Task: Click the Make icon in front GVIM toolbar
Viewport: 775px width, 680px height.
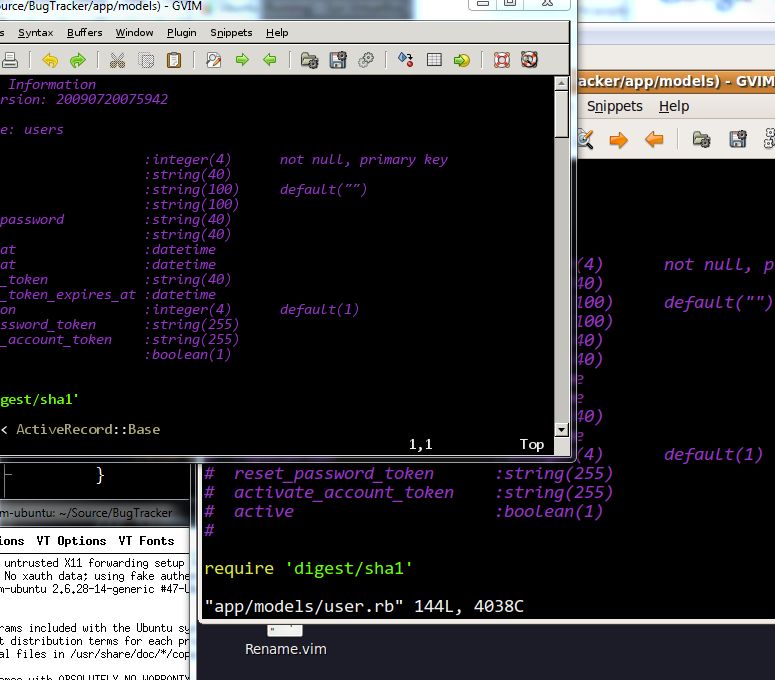Action: [x=406, y=60]
